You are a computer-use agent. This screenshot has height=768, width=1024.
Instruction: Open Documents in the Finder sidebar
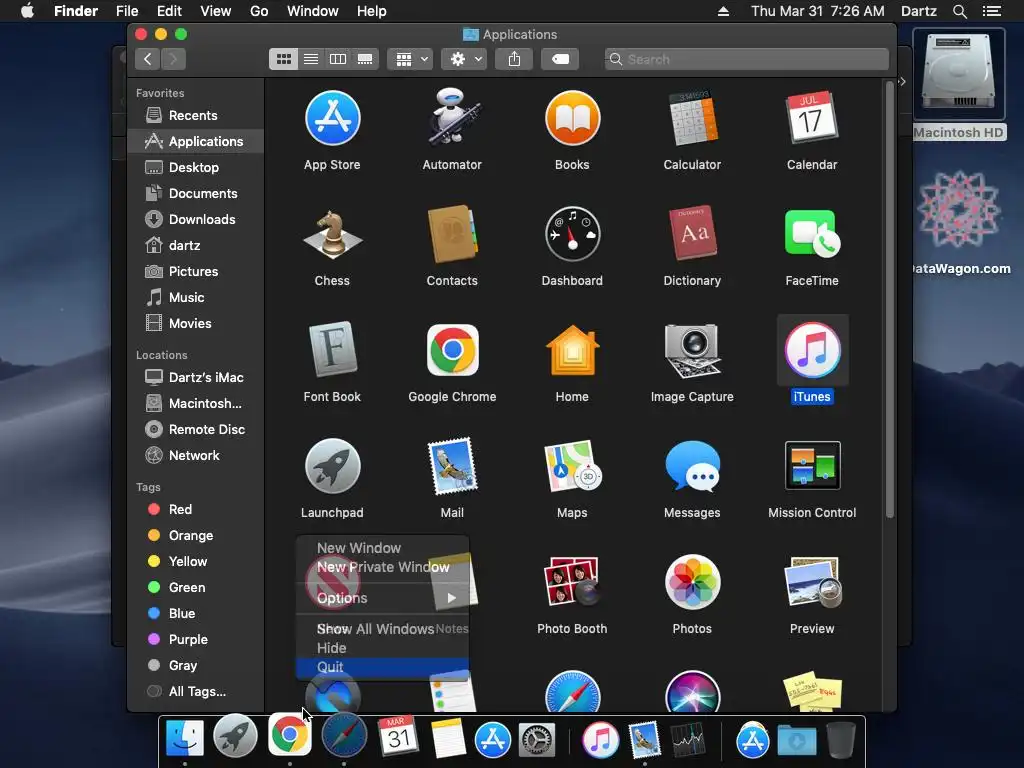[x=196, y=193]
